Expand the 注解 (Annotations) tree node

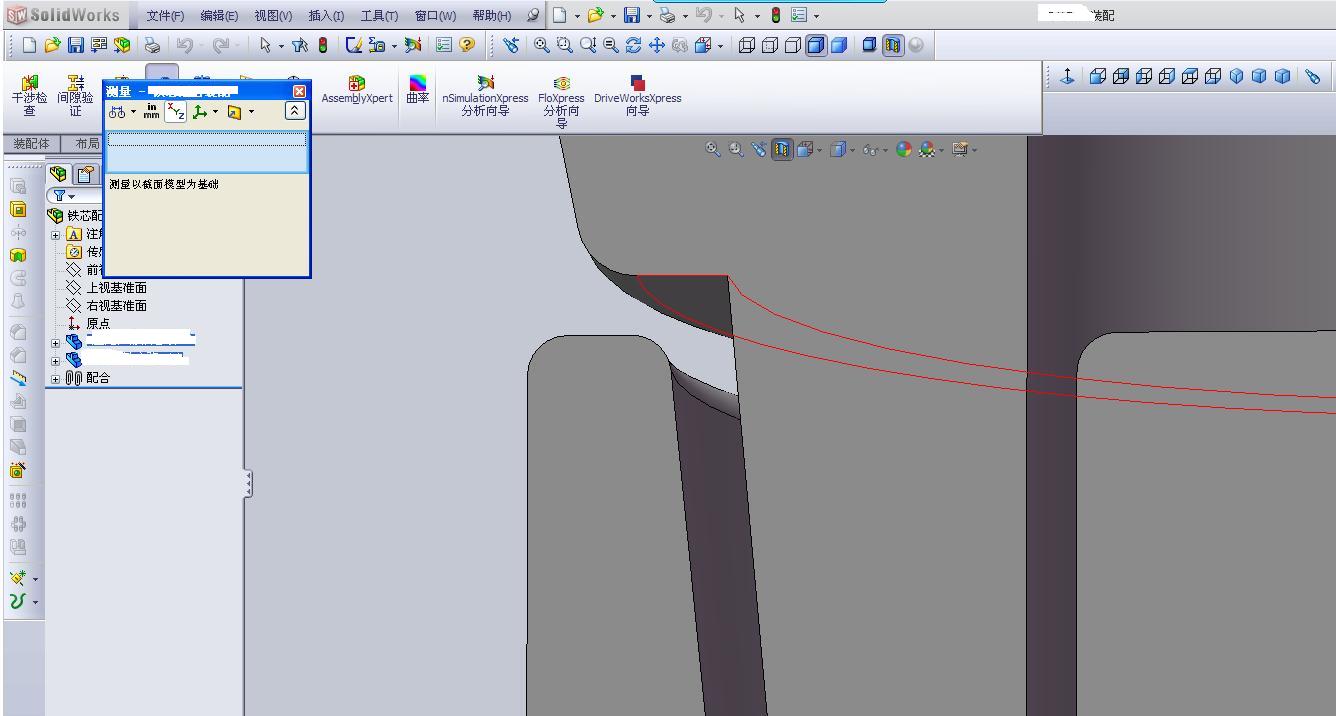click(56, 235)
